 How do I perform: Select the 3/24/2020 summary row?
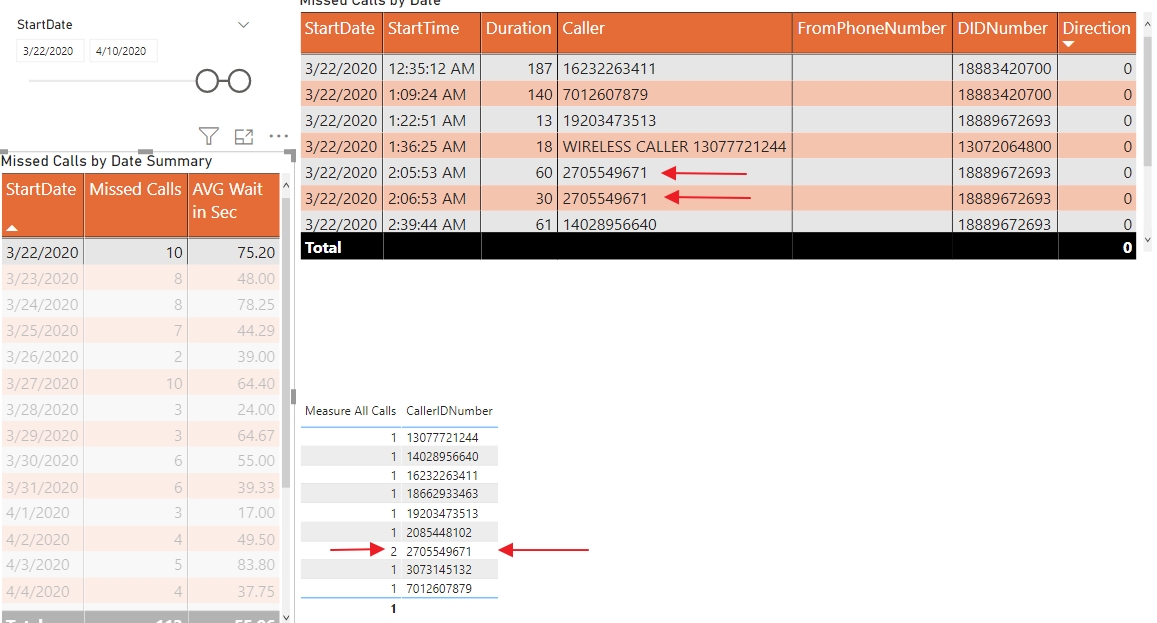point(140,304)
